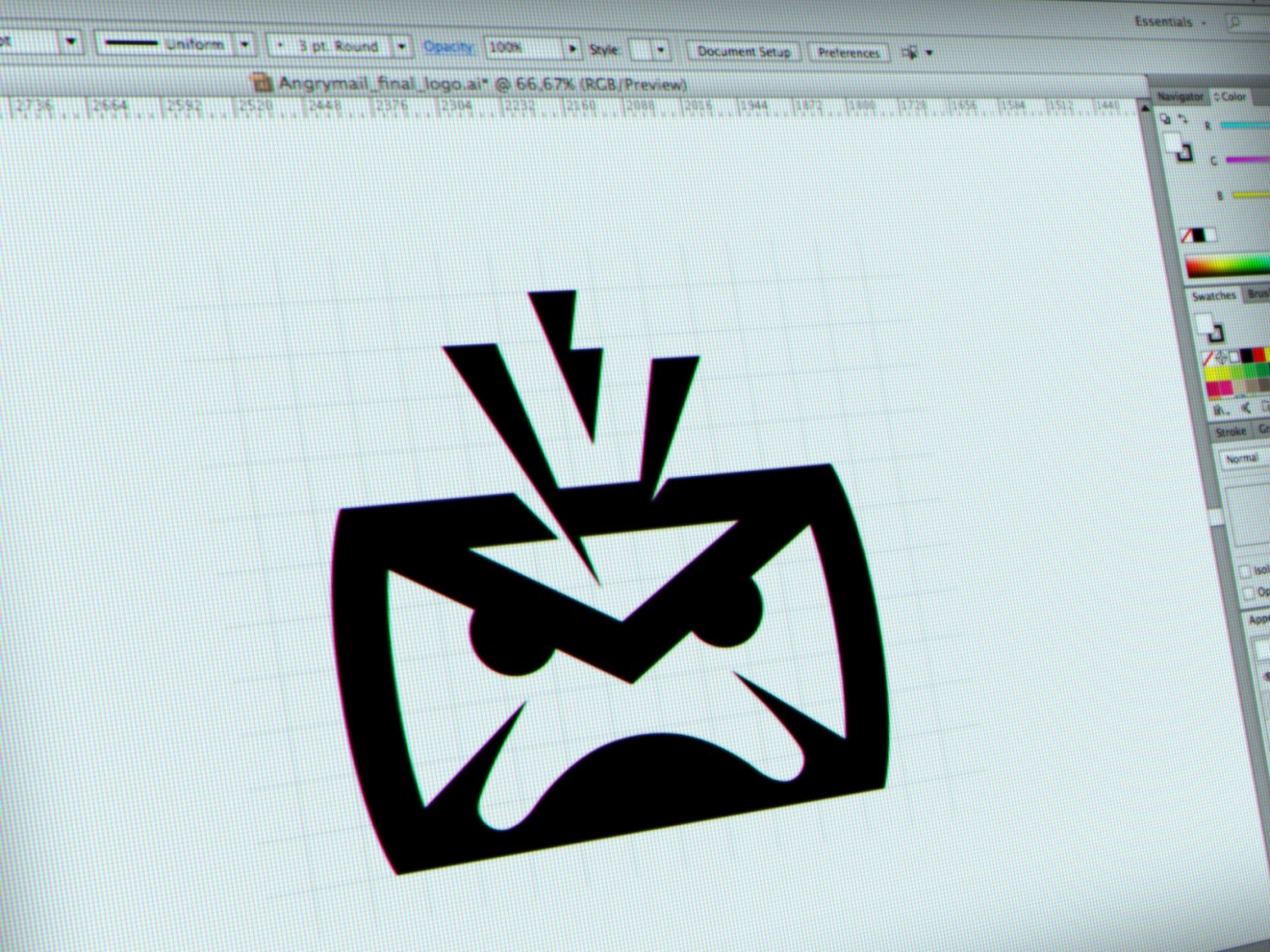Viewport: 1270px width, 952px height.
Task: Expand the Opacity 100% arrow
Action: click(571, 48)
